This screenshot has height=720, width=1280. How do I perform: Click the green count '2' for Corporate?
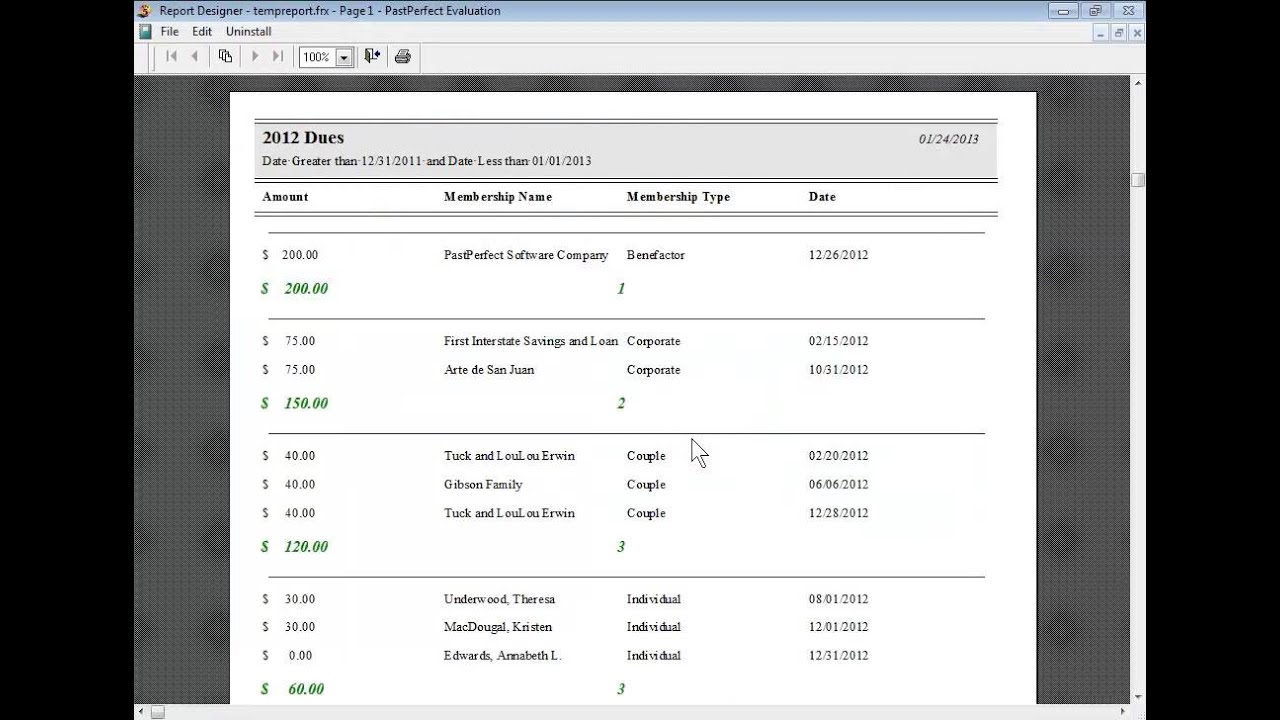(x=621, y=404)
